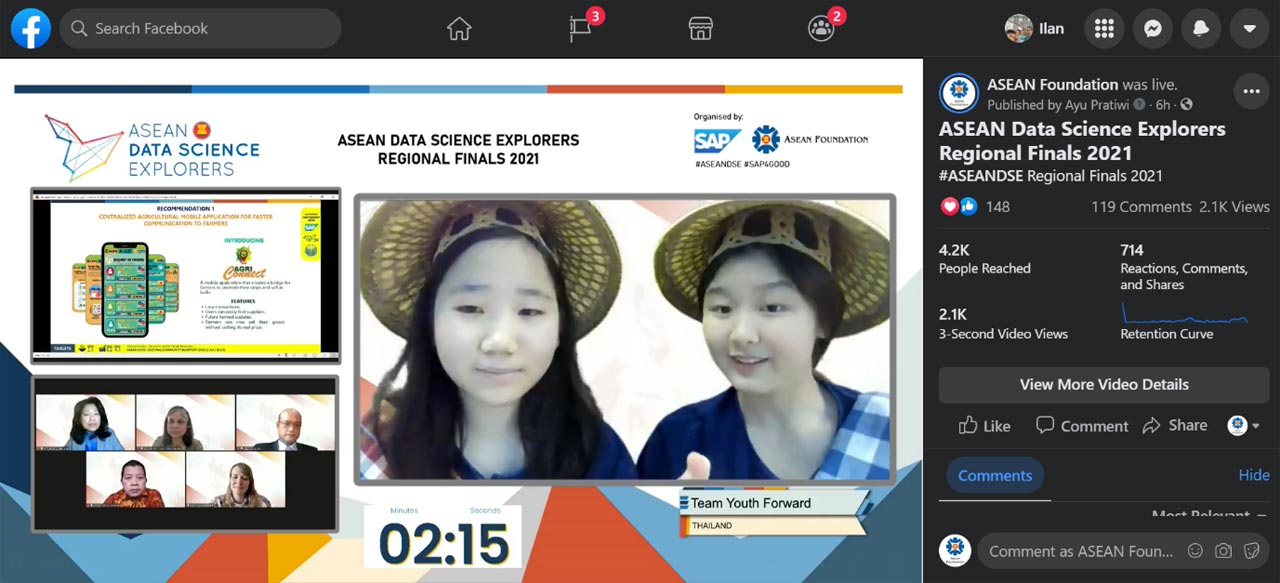This screenshot has height=583, width=1280.
Task: Go to Marketplace
Action: tap(700, 28)
